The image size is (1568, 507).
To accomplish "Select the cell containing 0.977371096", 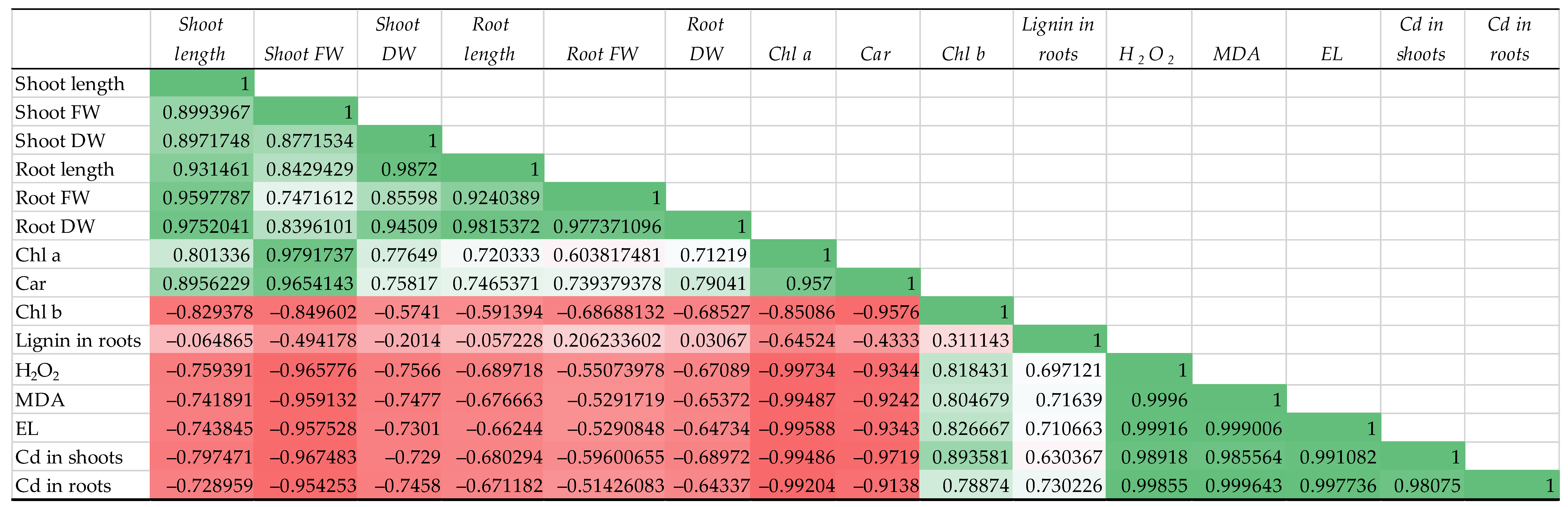I will (607, 226).
